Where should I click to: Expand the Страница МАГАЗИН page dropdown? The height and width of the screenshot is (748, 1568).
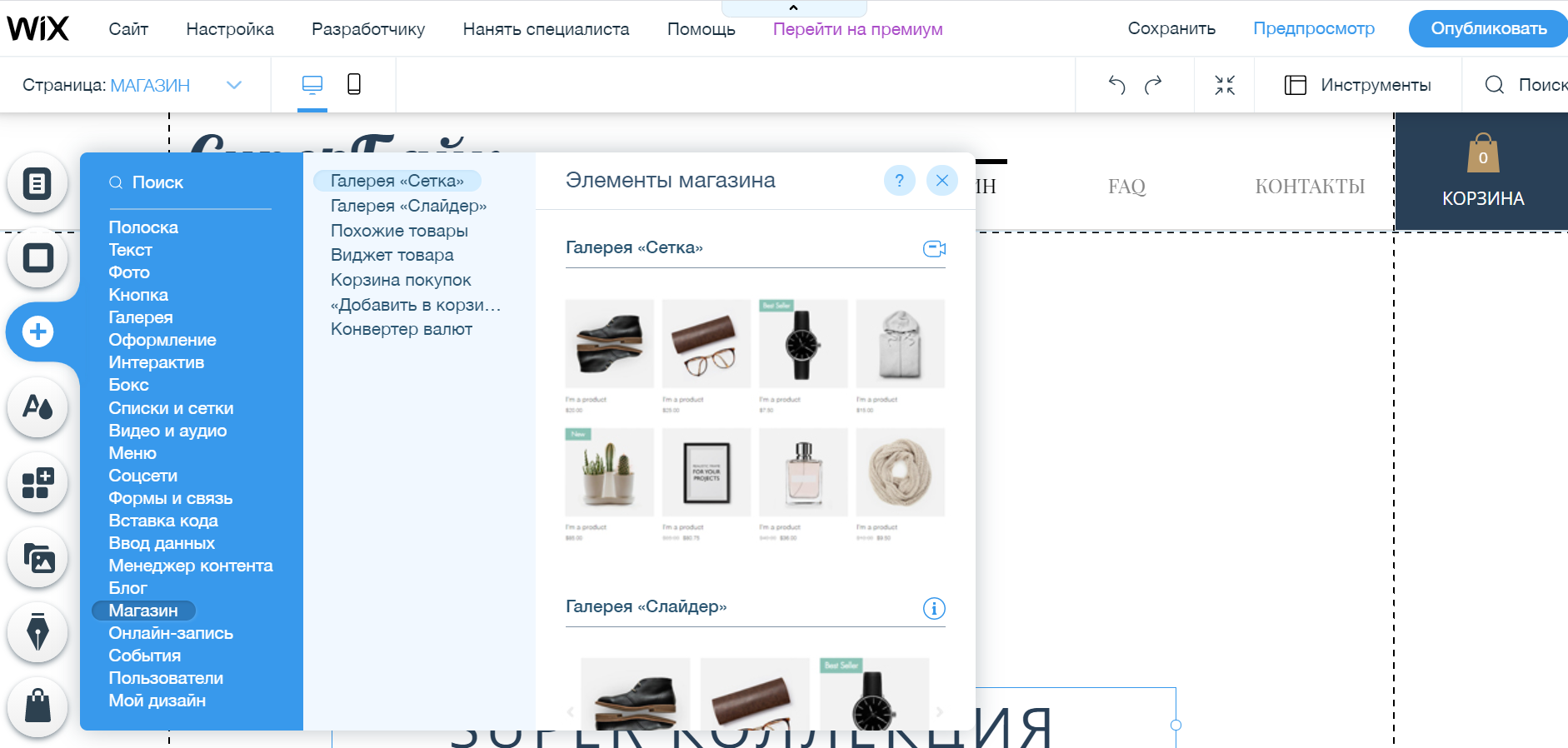pos(234,85)
